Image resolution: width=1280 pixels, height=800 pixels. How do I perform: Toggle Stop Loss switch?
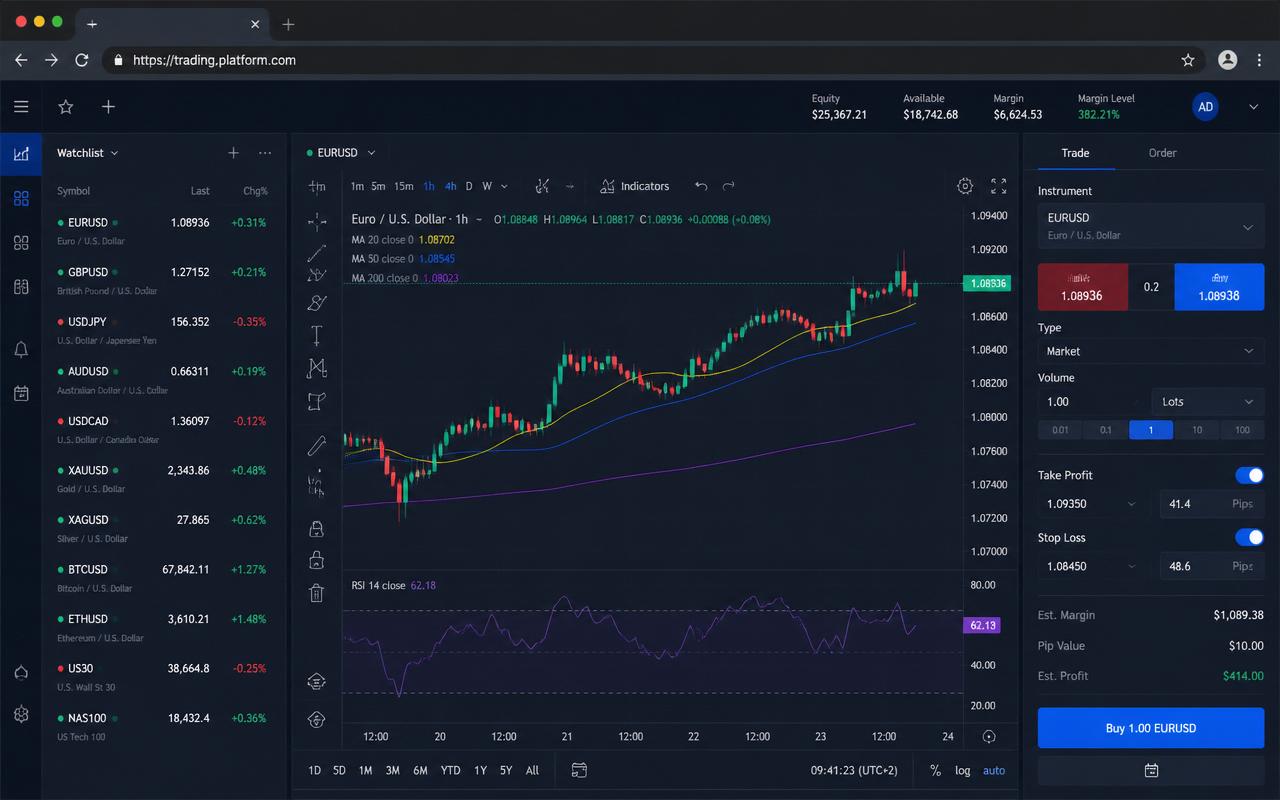pyautogui.click(x=1249, y=537)
